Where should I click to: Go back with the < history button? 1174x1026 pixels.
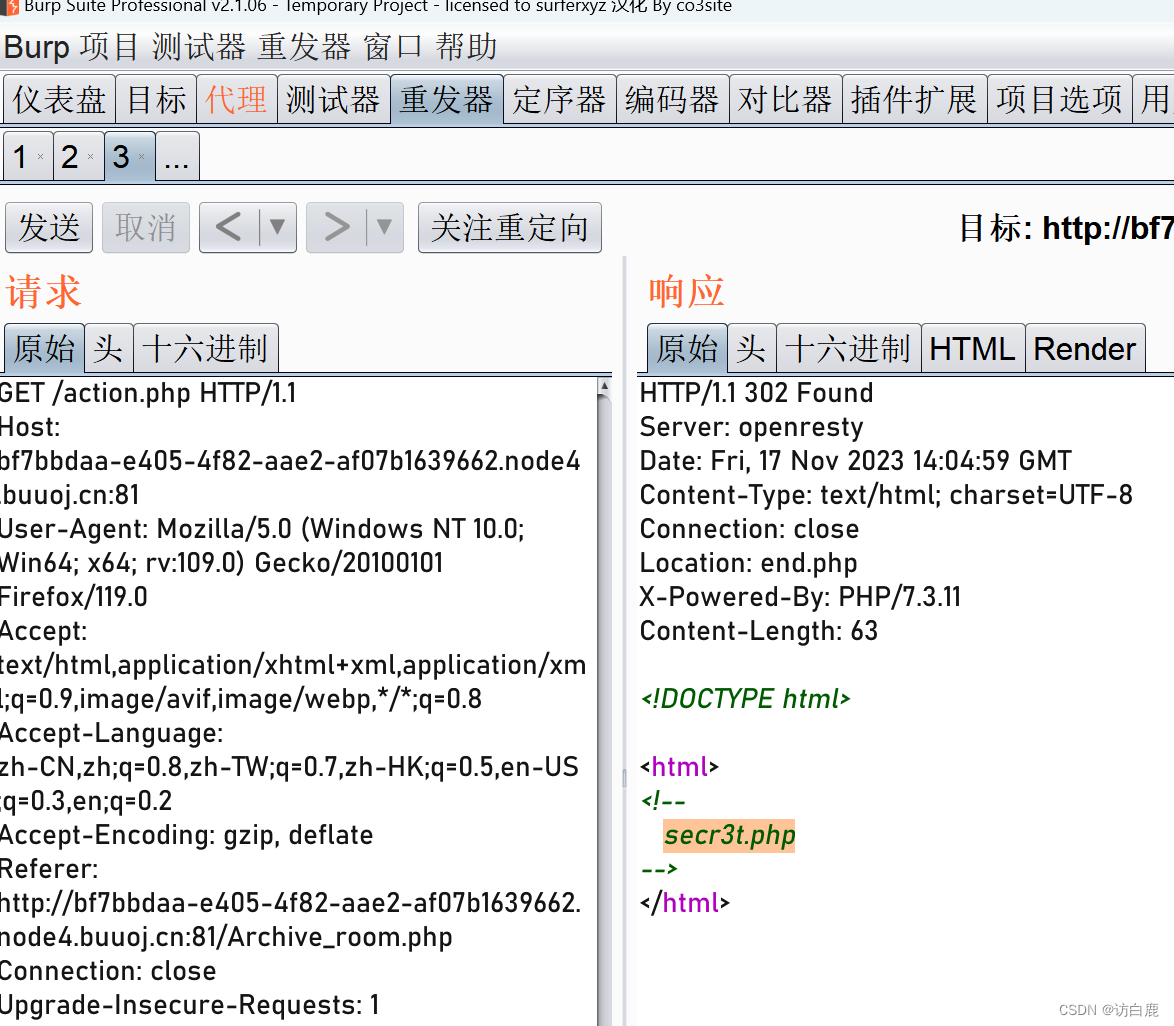229,228
